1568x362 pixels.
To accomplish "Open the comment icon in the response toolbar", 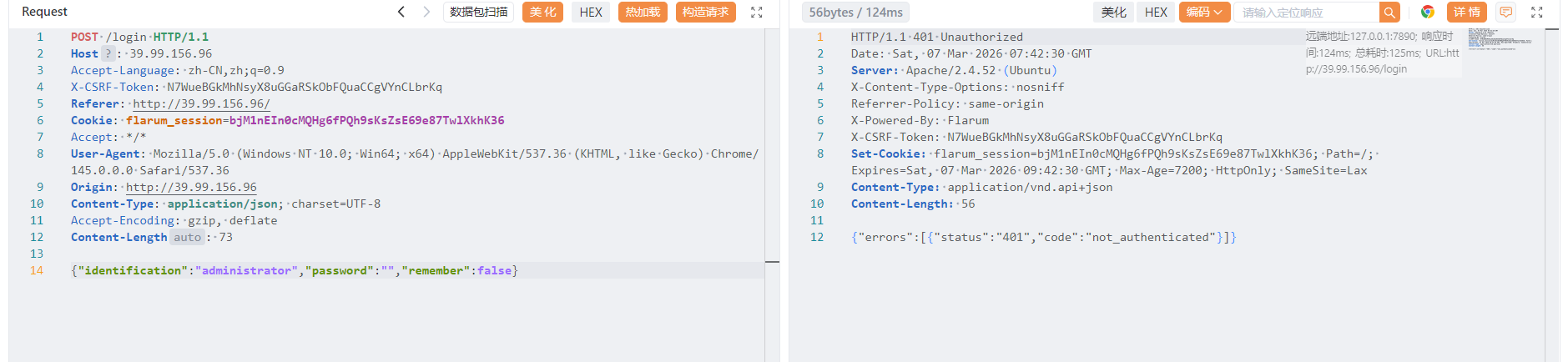I will tap(1505, 13).
